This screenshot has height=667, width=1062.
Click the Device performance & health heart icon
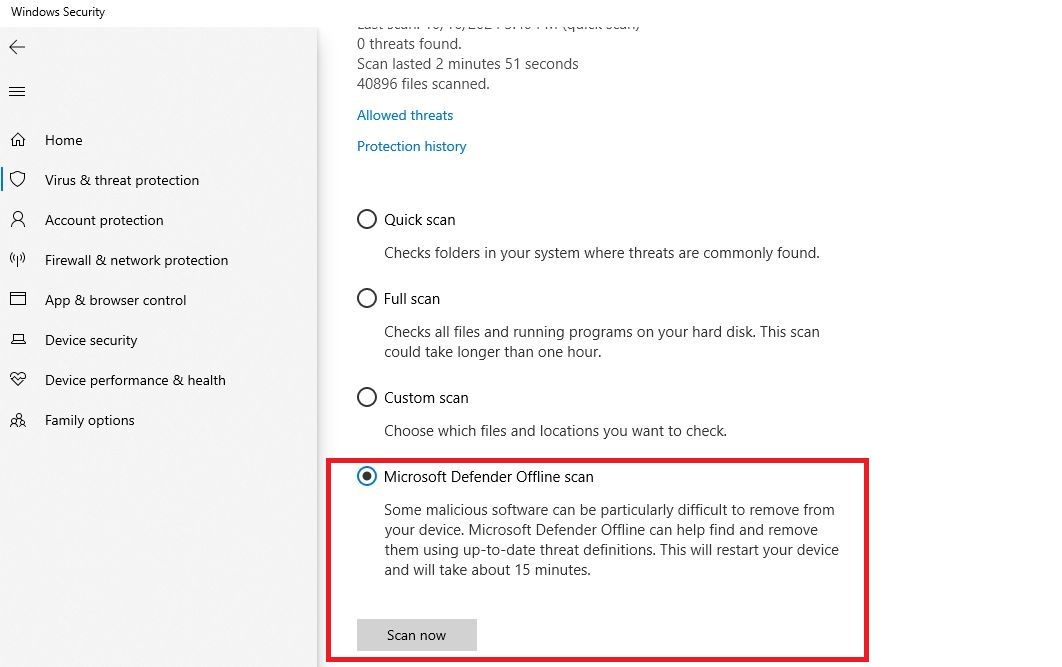pos(18,380)
